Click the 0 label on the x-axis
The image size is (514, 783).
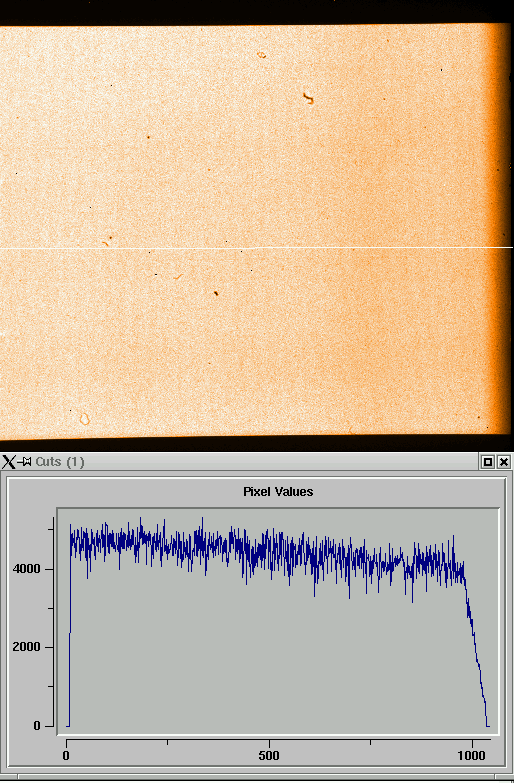(66, 756)
